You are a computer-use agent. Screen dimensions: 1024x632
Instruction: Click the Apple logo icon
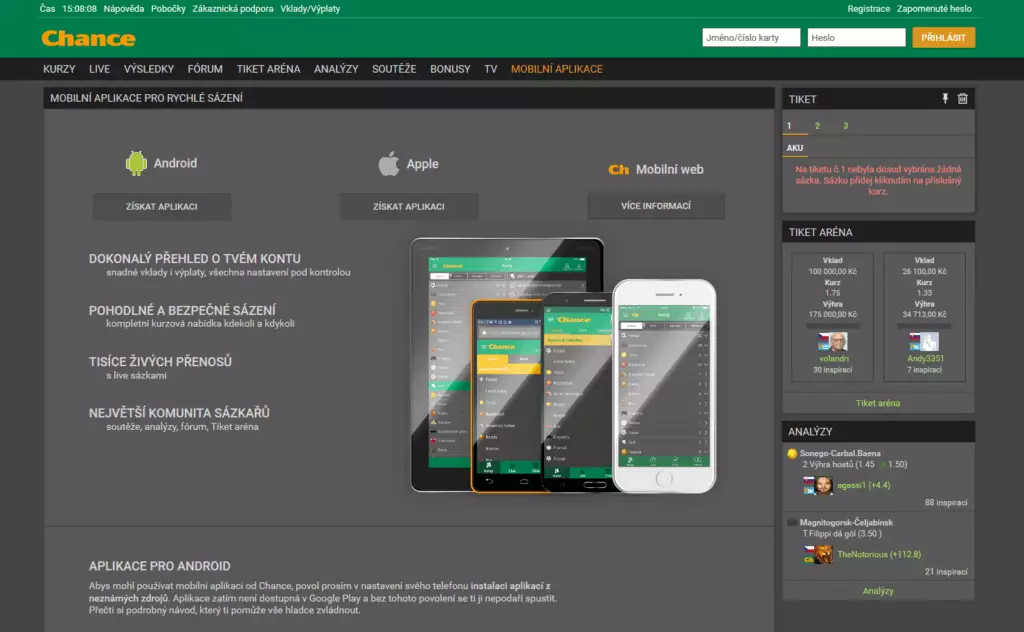[389, 163]
